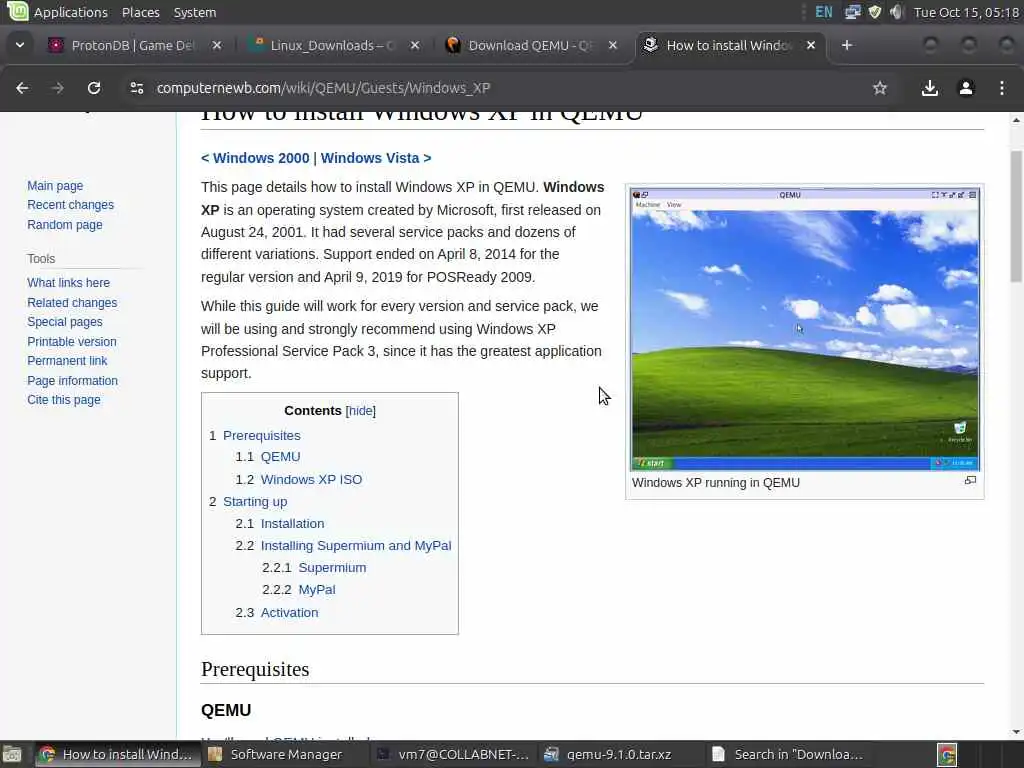Switch to vm7@COLLABNET terminal taskbar window
The image size is (1024, 768).
tap(453, 754)
